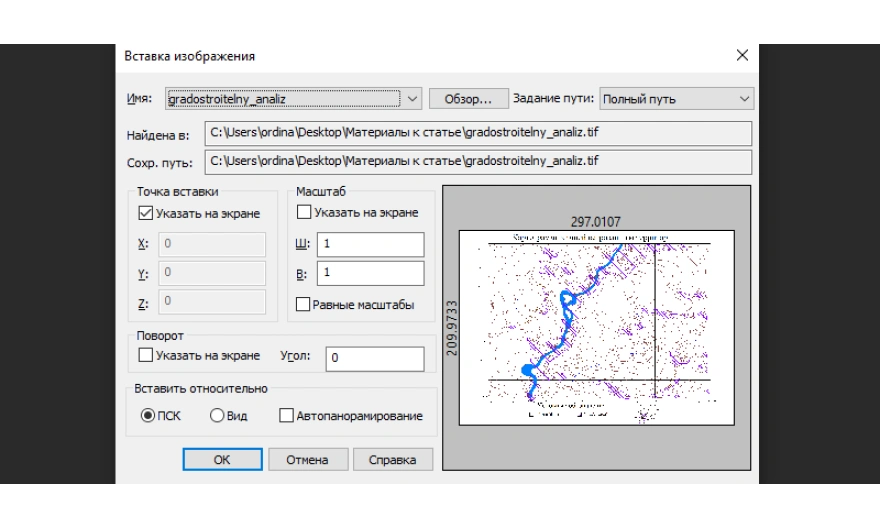This screenshot has width=880, height=528.
Task: Click the map image preview thumbnail
Action: tap(596, 326)
